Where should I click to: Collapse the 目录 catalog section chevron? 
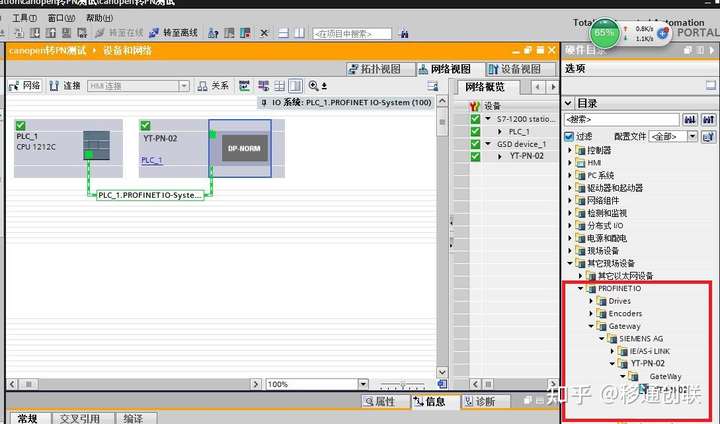click(x=568, y=103)
